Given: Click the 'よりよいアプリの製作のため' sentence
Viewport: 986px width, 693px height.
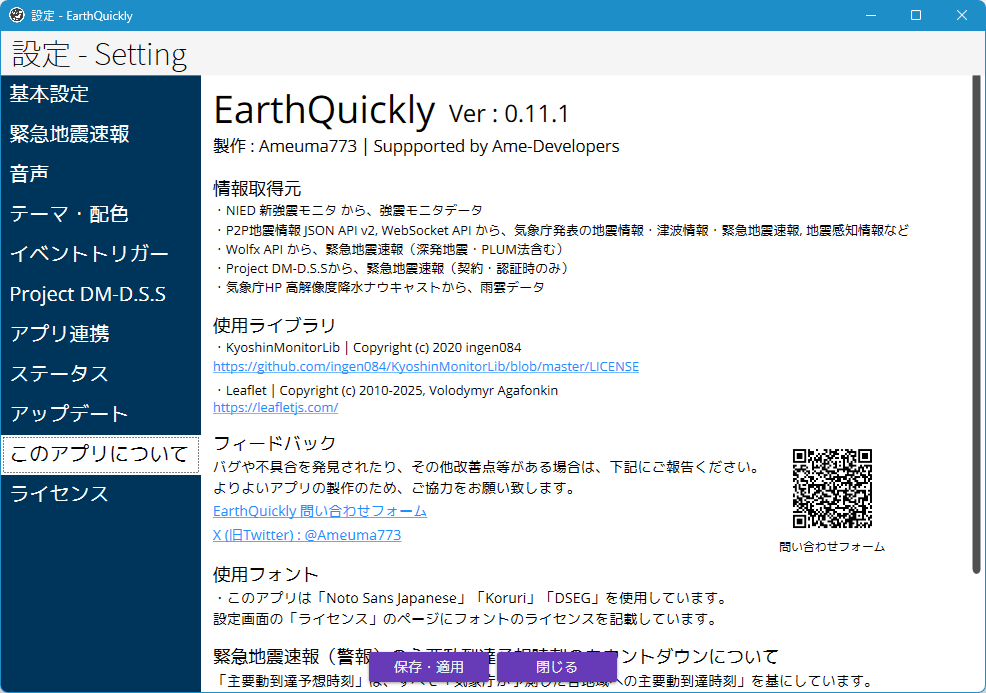Looking at the screenshot, I should pos(395,488).
